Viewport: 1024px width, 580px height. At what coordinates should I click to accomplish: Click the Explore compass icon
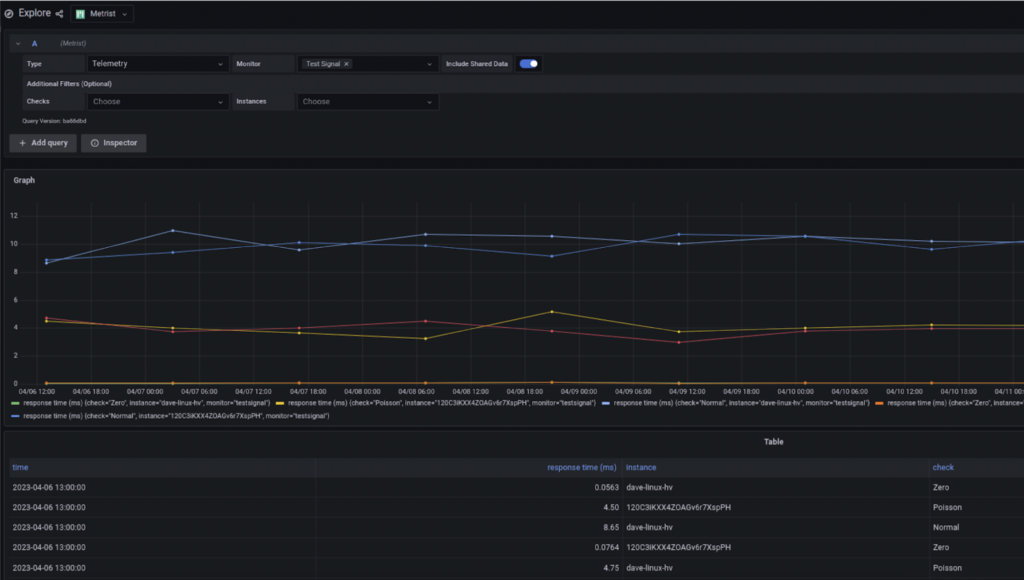point(9,14)
